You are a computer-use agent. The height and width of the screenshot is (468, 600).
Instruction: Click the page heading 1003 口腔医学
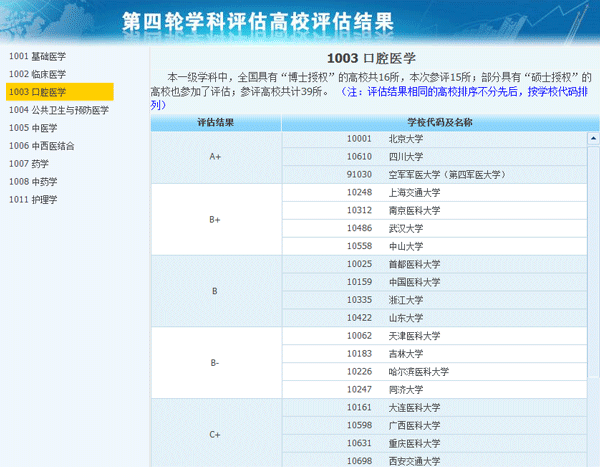point(371,58)
